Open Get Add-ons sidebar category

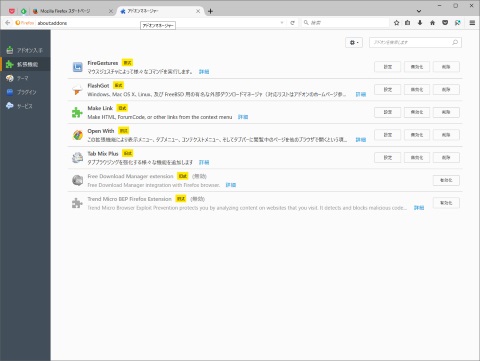(x=25, y=50)
